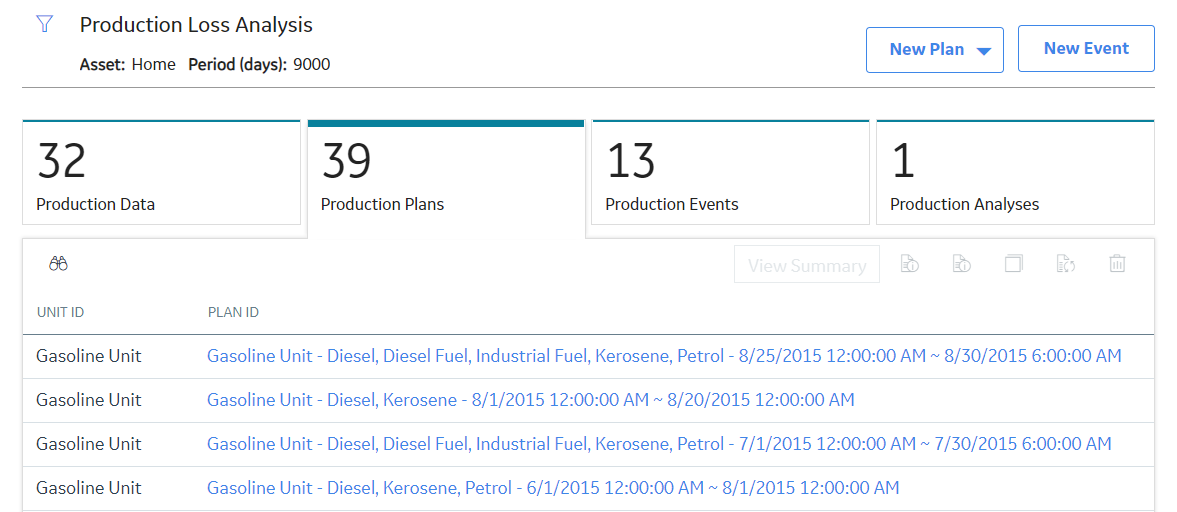Click the document refresh arrows icon

point(1065,264)
